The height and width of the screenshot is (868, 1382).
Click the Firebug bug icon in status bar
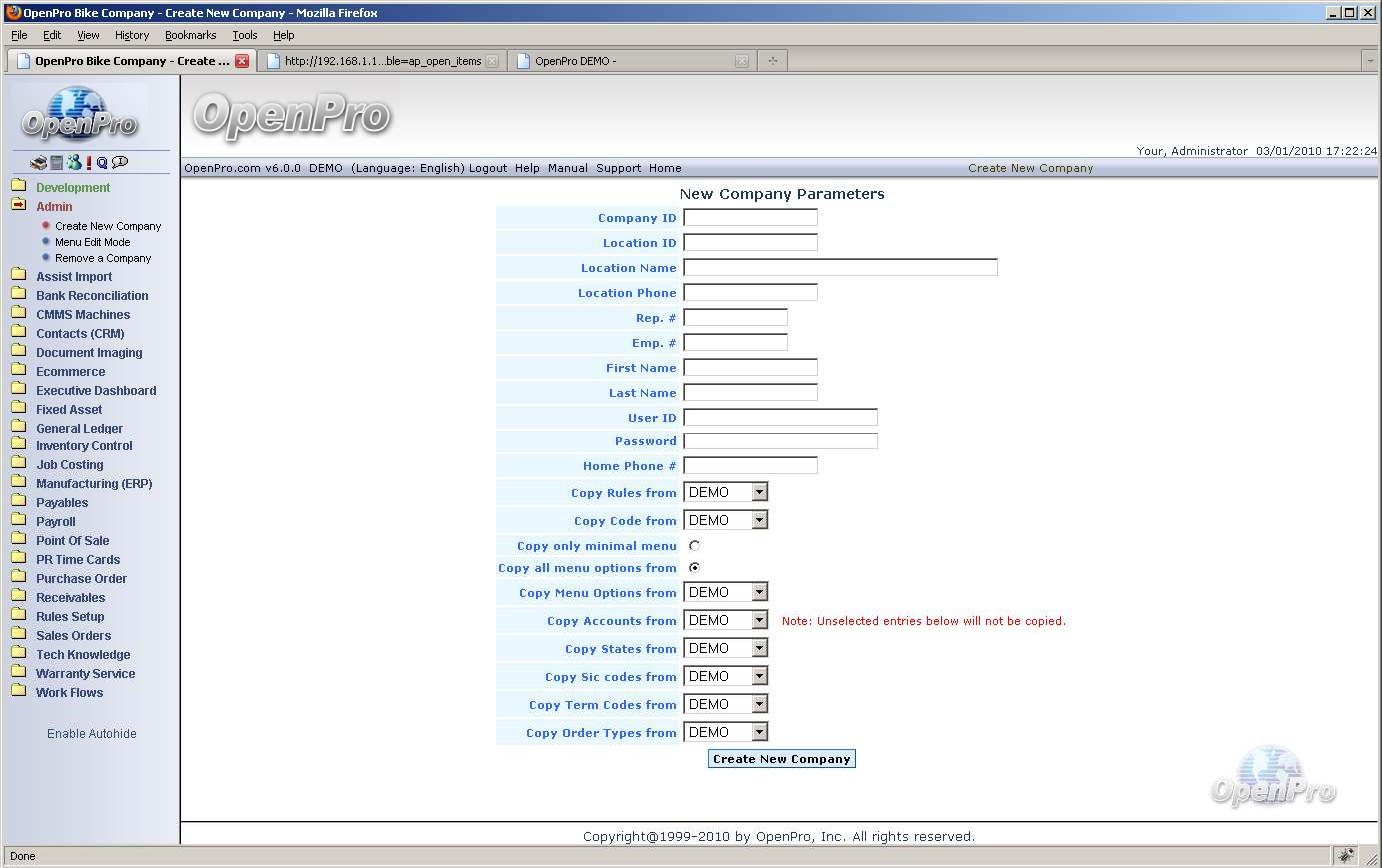click(1347, 856)
